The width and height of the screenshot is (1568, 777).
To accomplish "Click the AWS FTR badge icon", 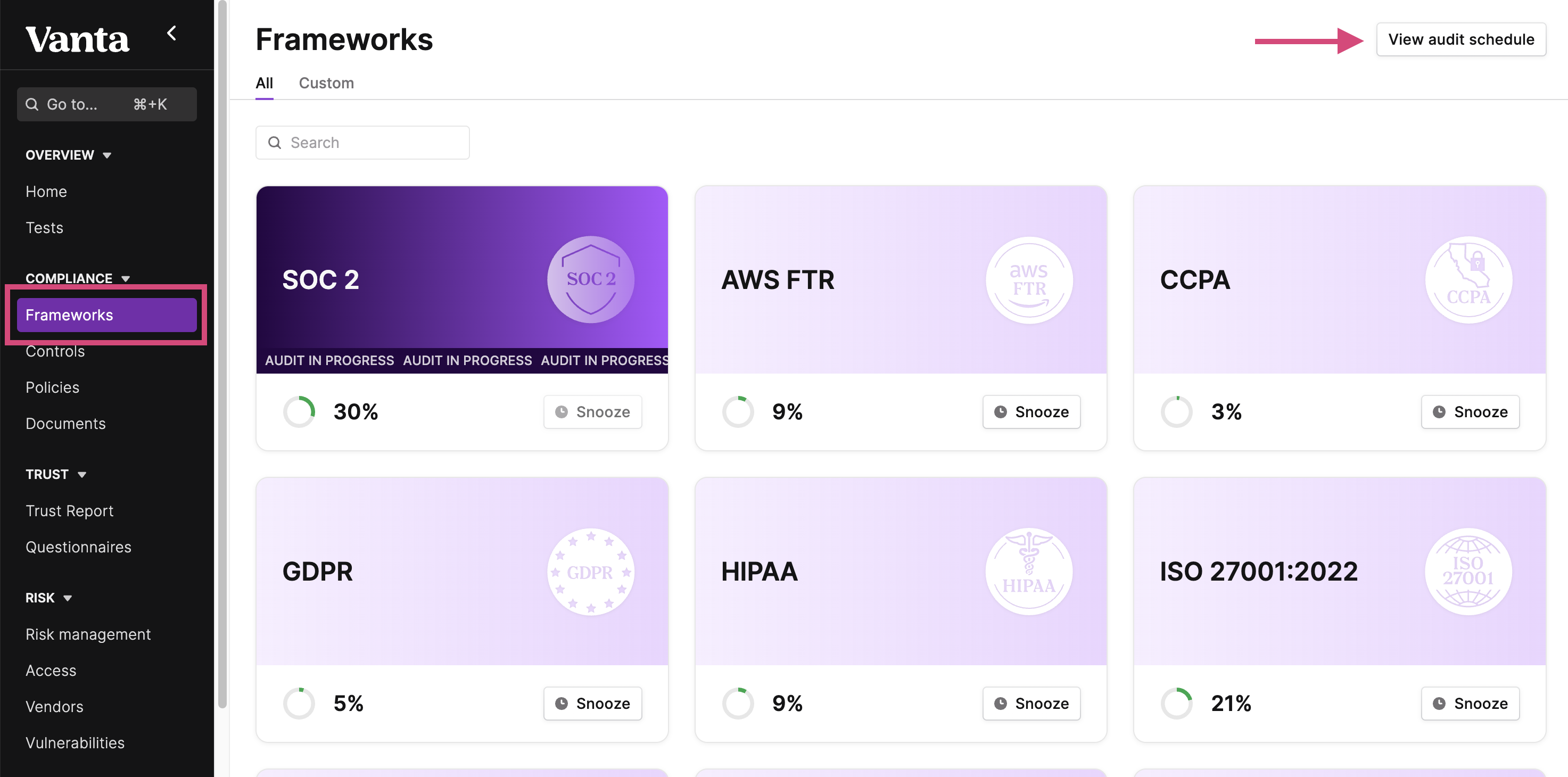I will coord(1029,279).
